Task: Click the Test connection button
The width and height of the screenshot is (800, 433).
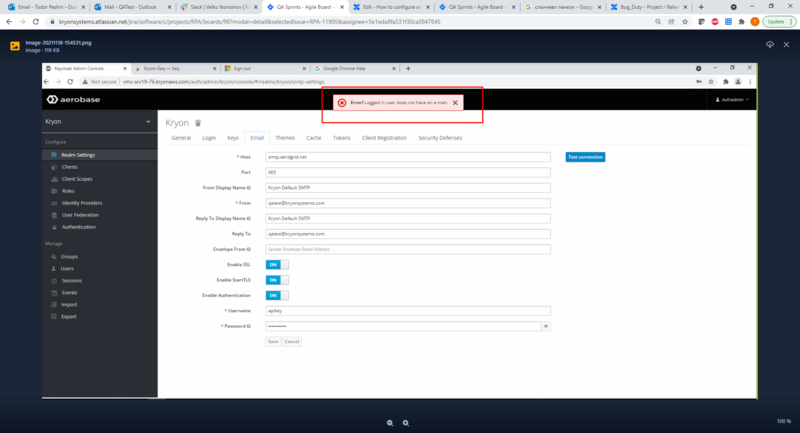Action: tap(586, 157)
